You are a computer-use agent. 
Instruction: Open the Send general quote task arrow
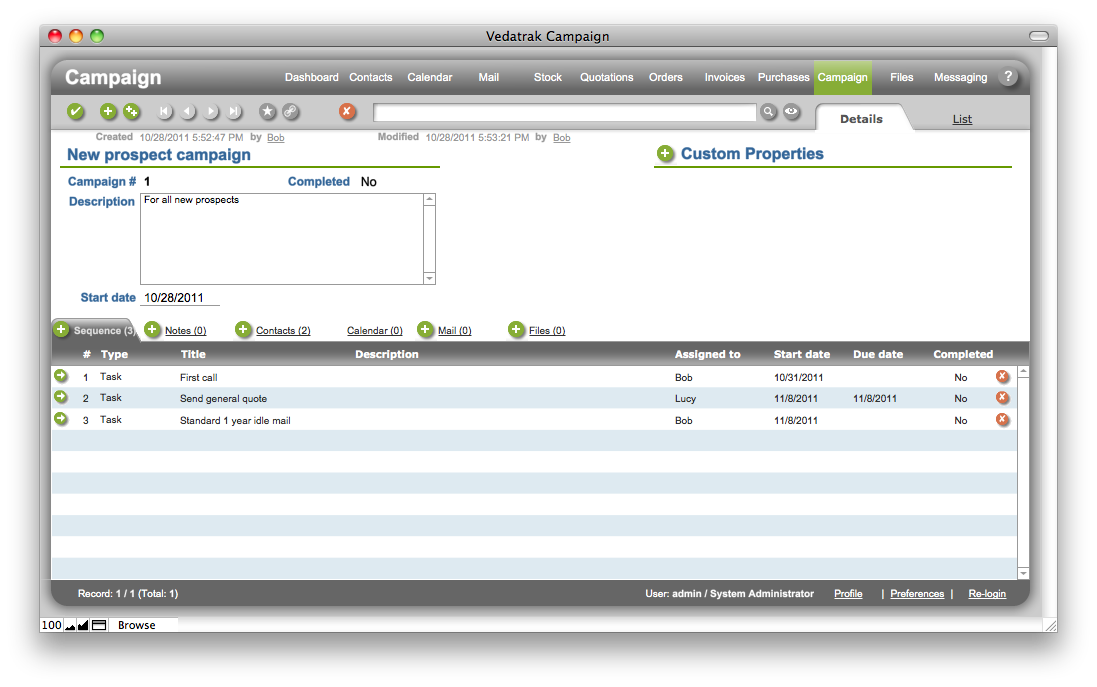click(x=61, y=397)
